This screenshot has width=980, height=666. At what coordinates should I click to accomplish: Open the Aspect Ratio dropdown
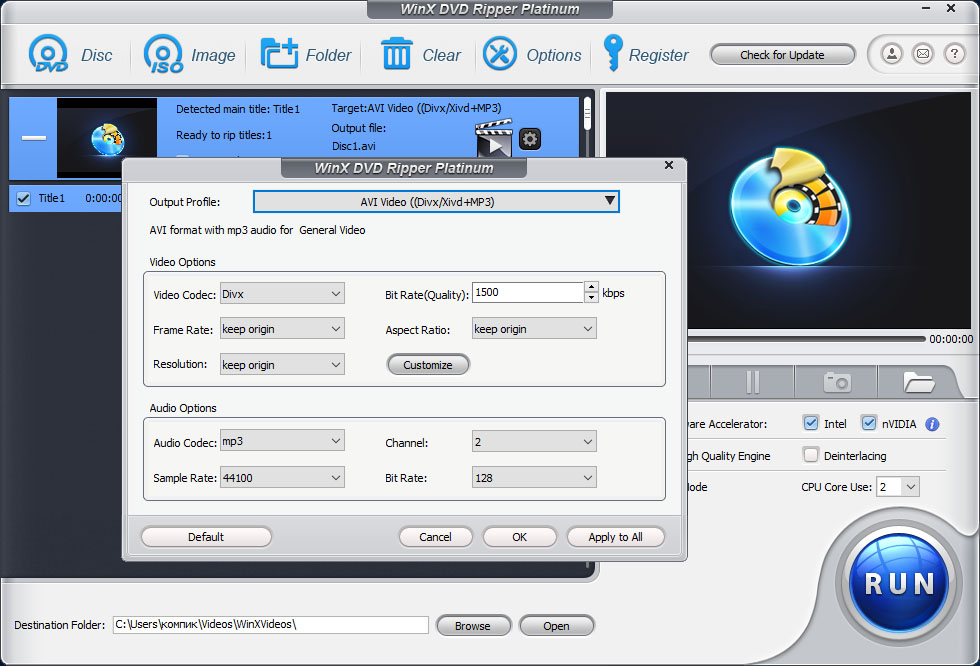coord(534,329)
